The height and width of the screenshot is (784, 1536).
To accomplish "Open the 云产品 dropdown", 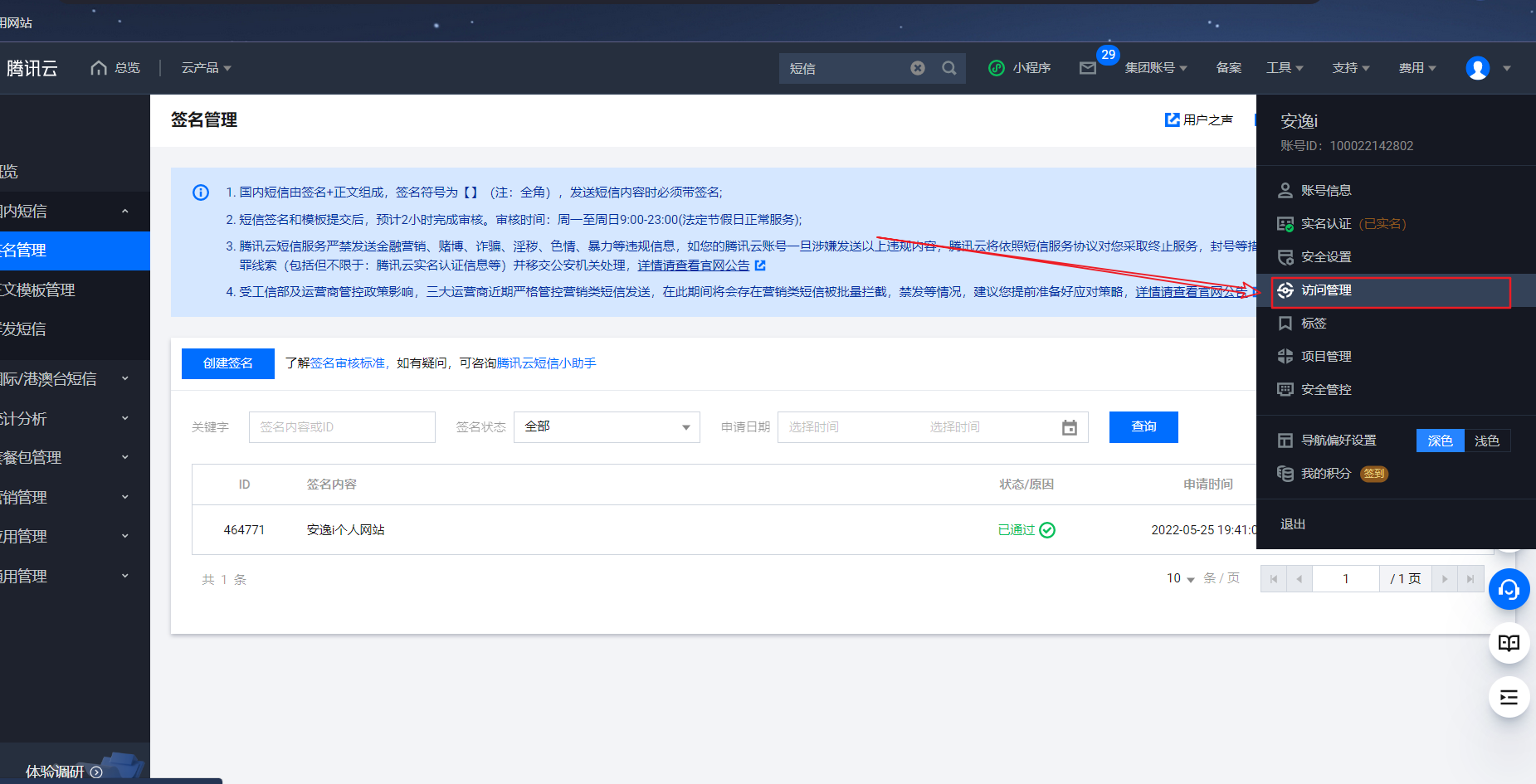I will click(206, 68).
